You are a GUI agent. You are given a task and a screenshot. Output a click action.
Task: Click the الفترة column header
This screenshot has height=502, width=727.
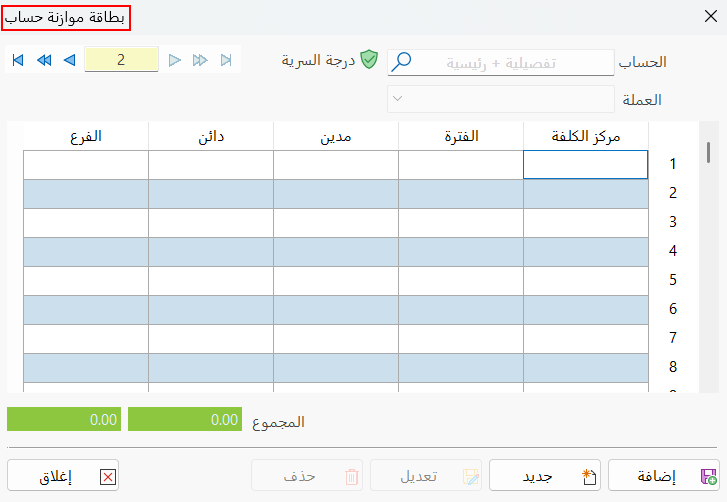461,136
